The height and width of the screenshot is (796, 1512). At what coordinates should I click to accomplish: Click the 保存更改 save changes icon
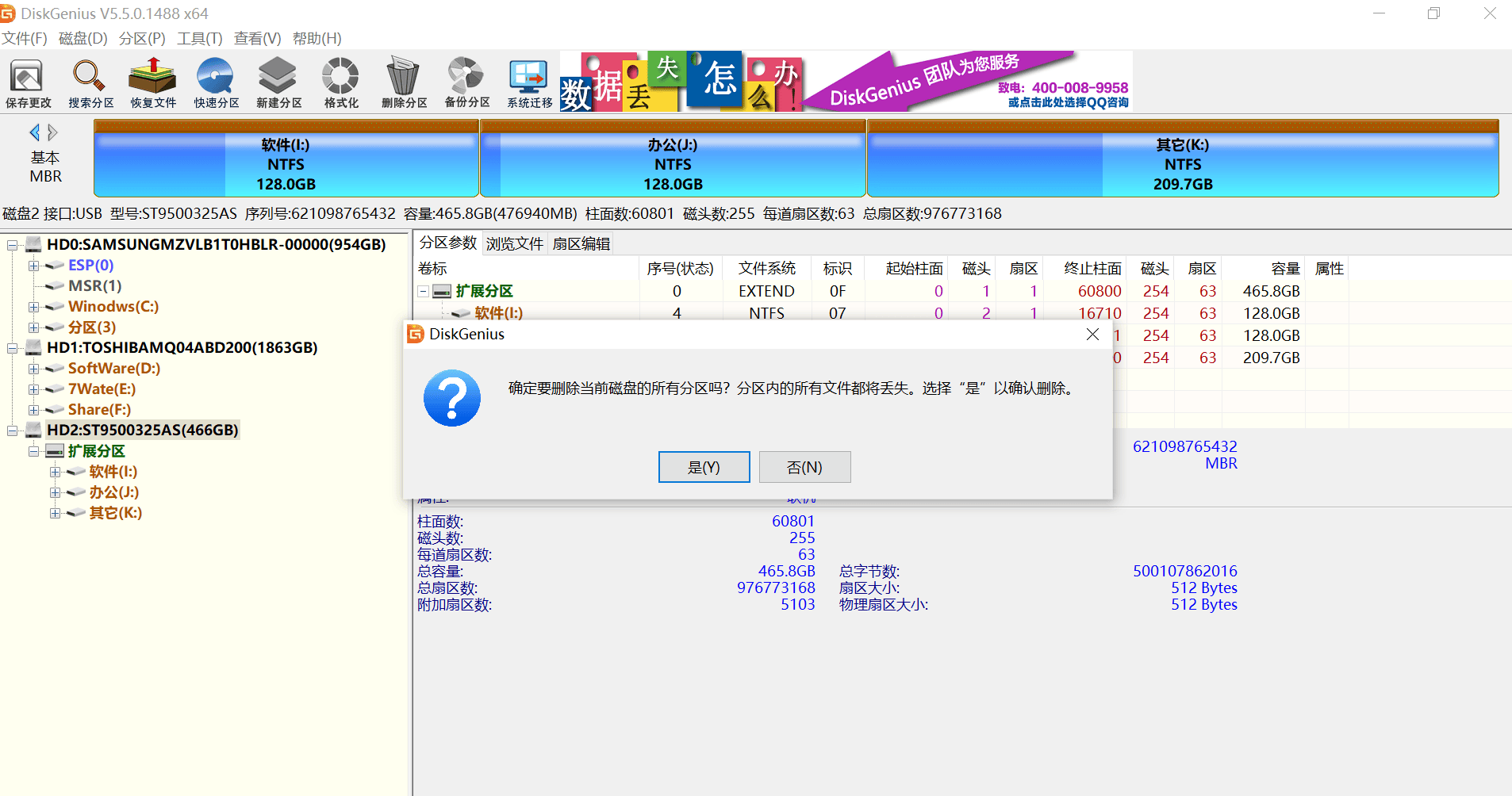click(x=28, y=82)
